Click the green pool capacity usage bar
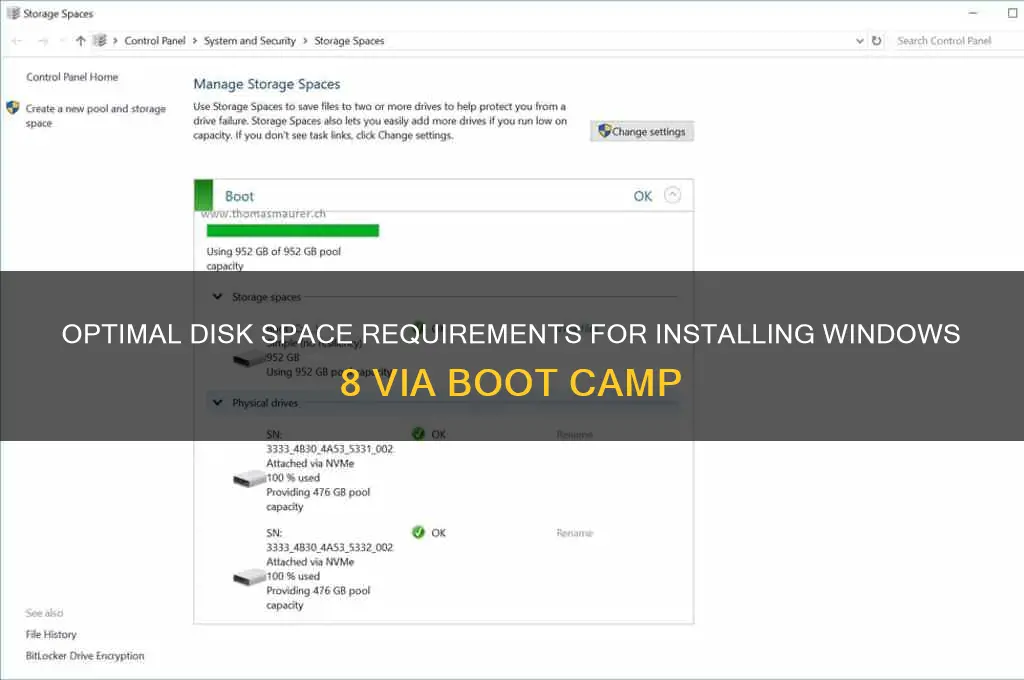Image resolution: width=1024 pixels, height=680 pixels. click(293, 231)
